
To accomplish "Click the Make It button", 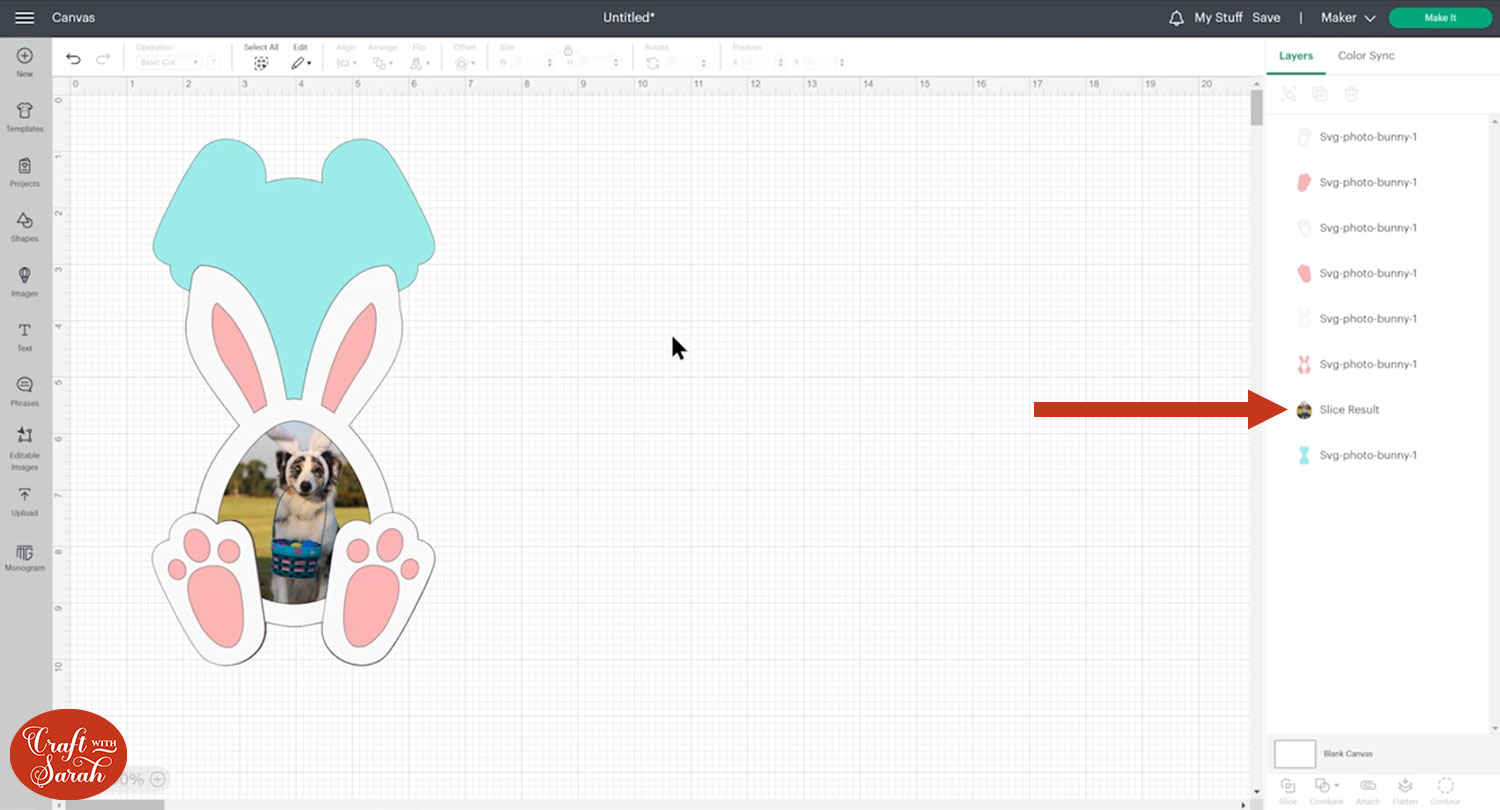I will (x=1440, y=17).
